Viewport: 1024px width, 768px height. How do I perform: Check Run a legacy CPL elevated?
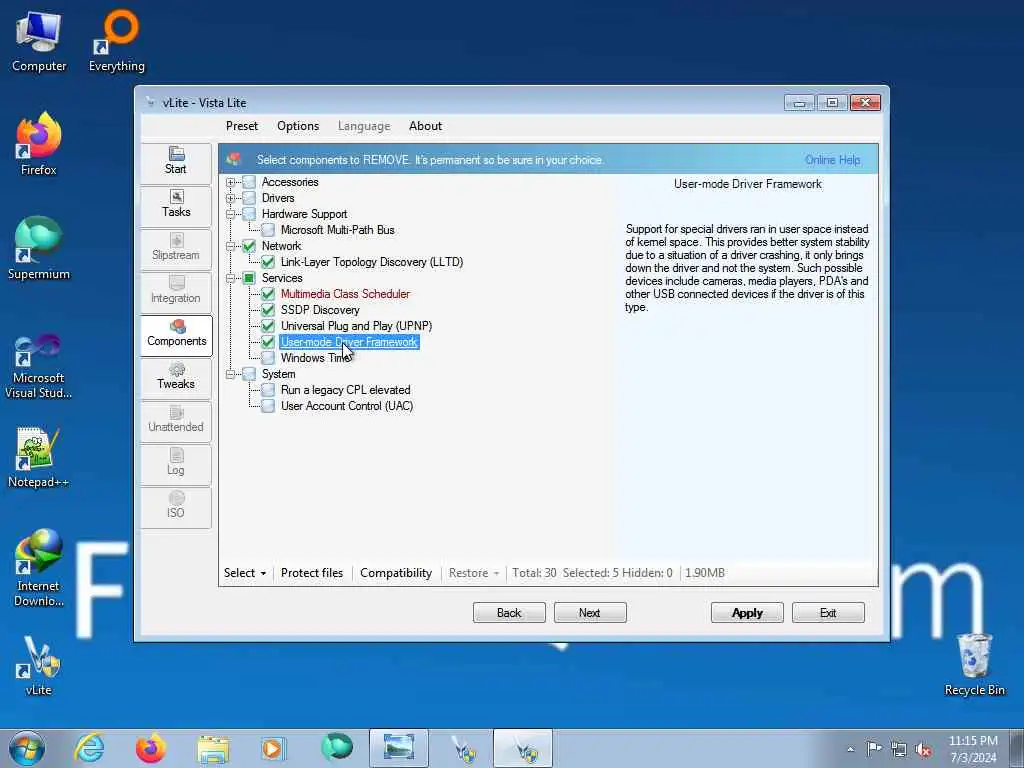tap(268, 390)
